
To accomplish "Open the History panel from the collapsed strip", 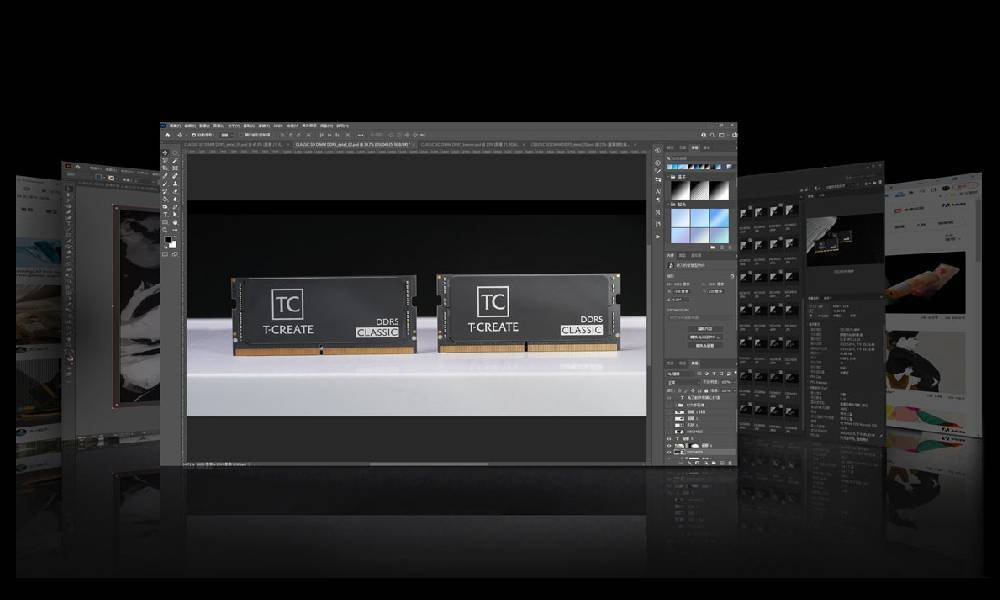I will click(x=658, y=150).
